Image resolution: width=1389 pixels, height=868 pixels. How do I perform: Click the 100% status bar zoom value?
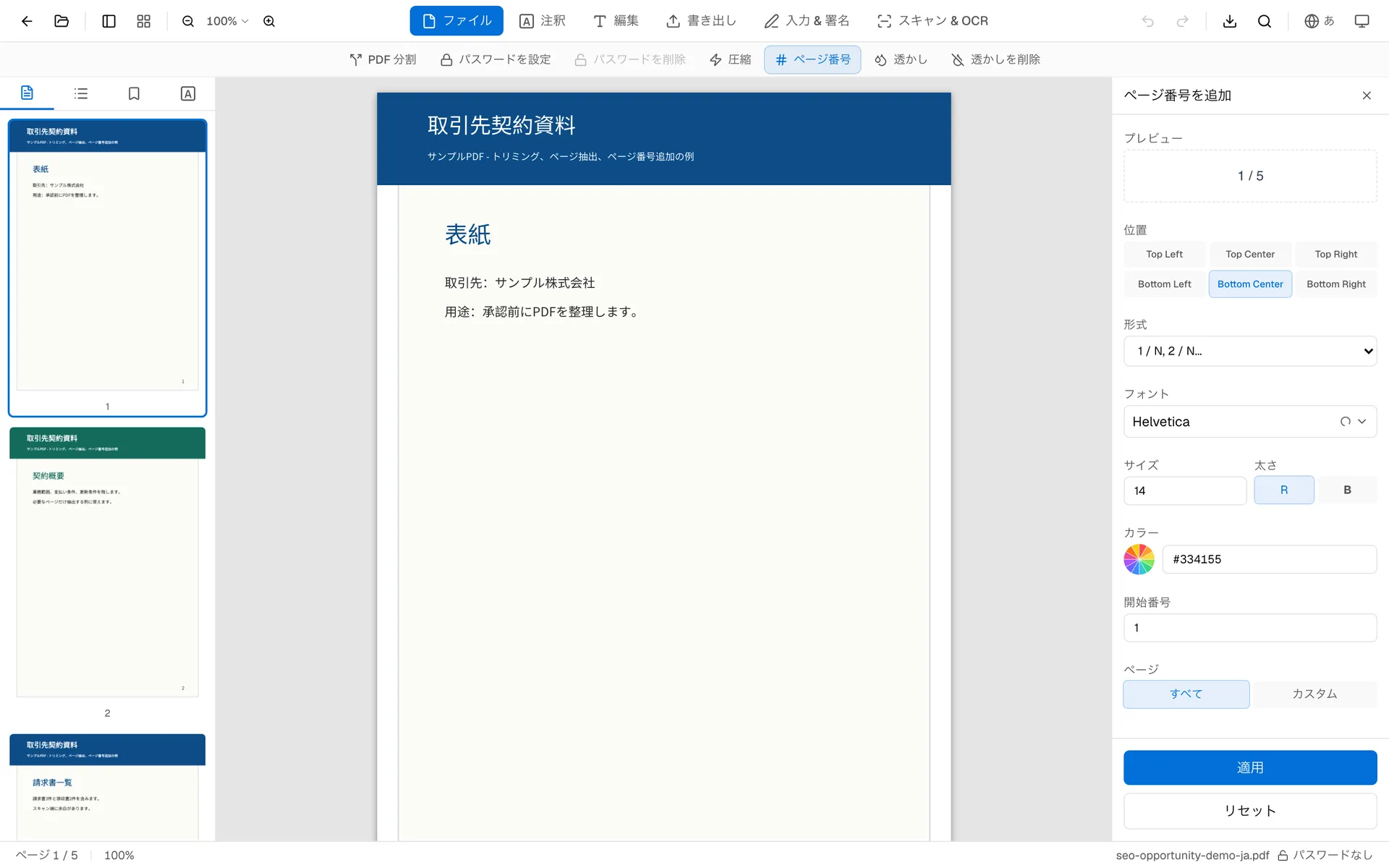point(119,855)
